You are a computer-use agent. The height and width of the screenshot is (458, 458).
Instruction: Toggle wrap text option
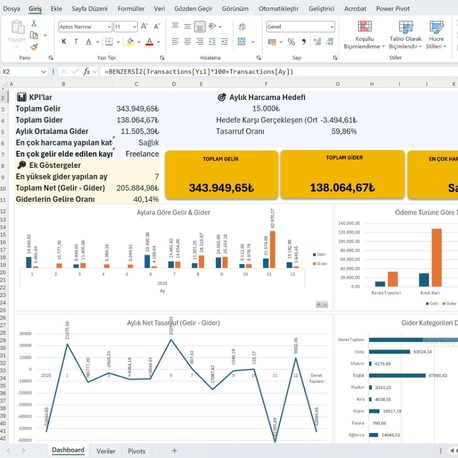(242, 26)
